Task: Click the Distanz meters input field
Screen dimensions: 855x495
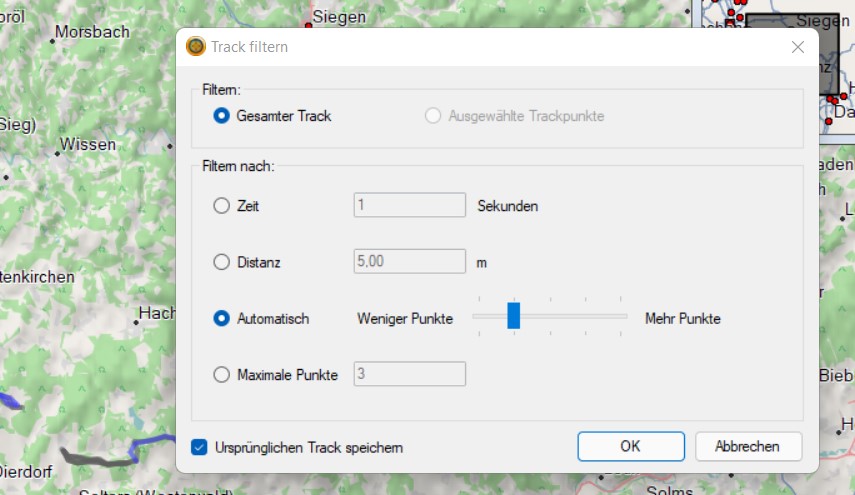Action: [410, 262]
